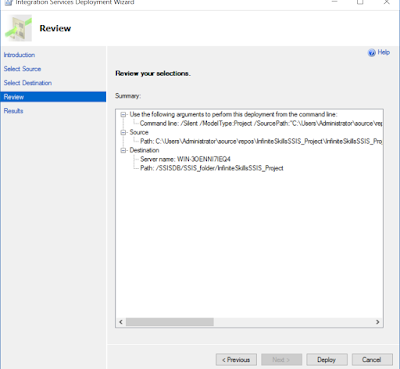Collapse the Source tree node
The width and height of the screenshot is (400, 369).
coord(123,132)
